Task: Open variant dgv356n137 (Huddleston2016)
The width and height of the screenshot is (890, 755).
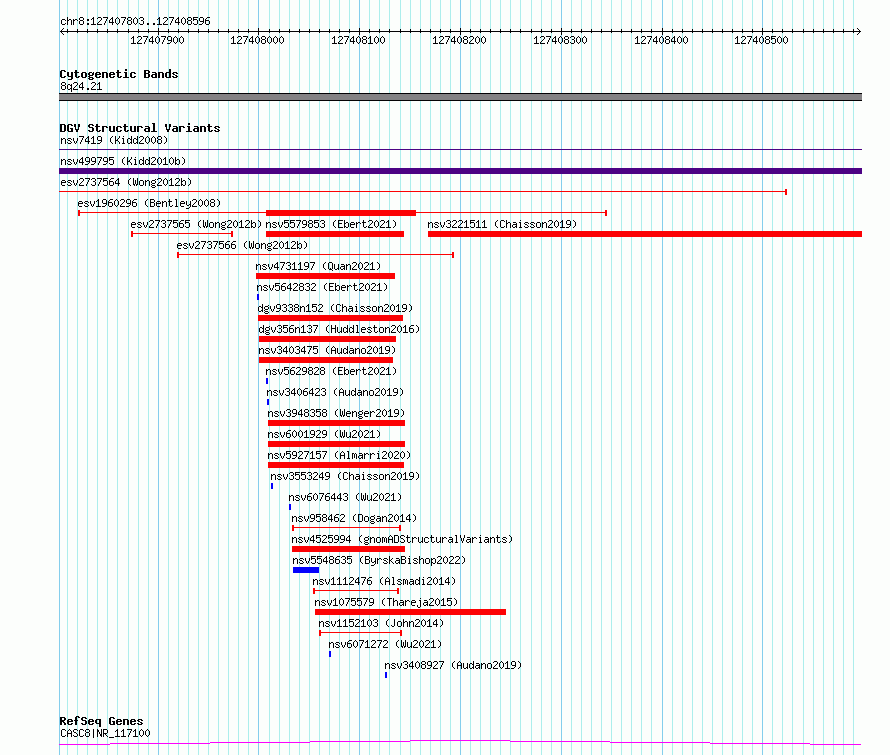Action: 339,329
